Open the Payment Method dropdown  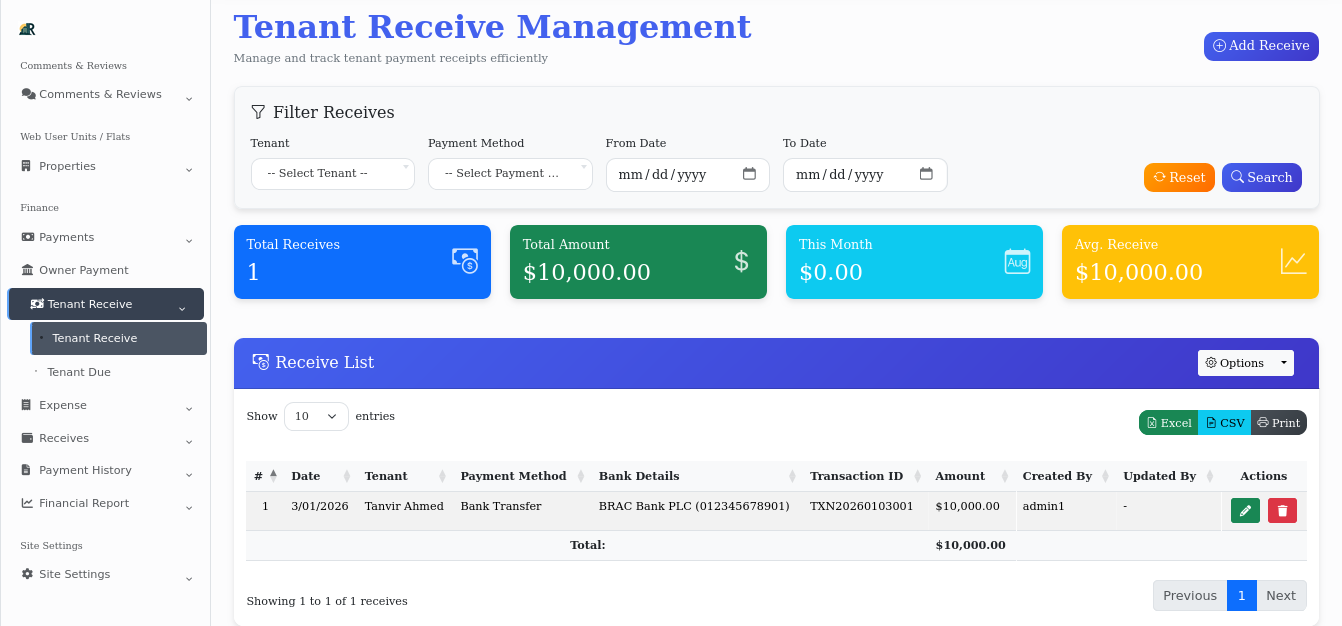[x=510, y=174]
